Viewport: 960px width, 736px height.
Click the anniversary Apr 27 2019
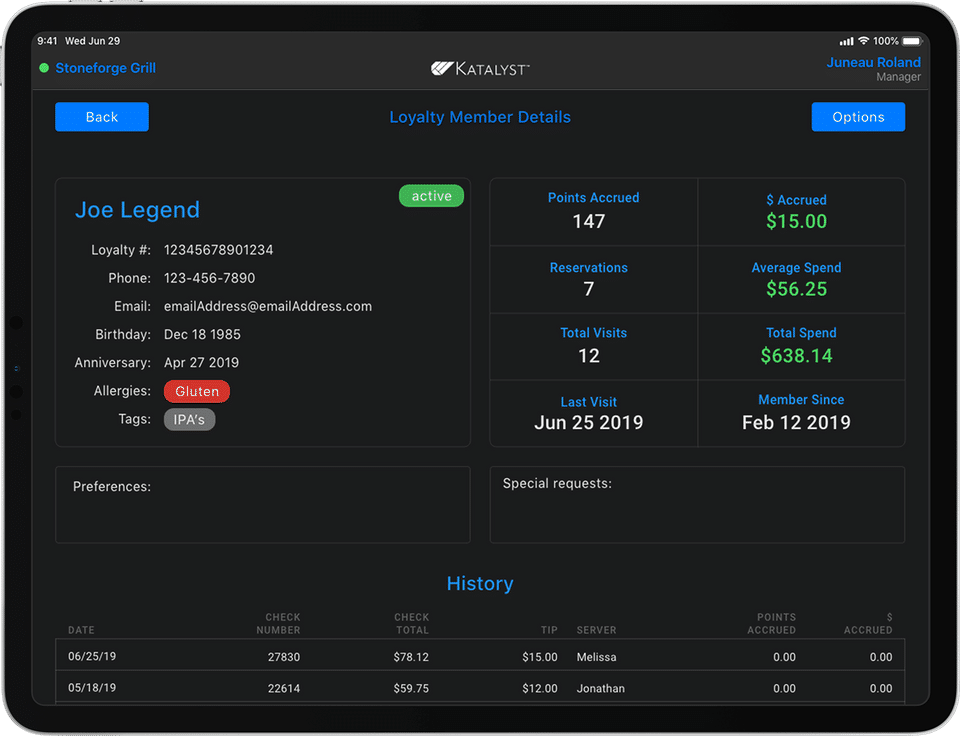pyautogui.click(x=201, y=362)
